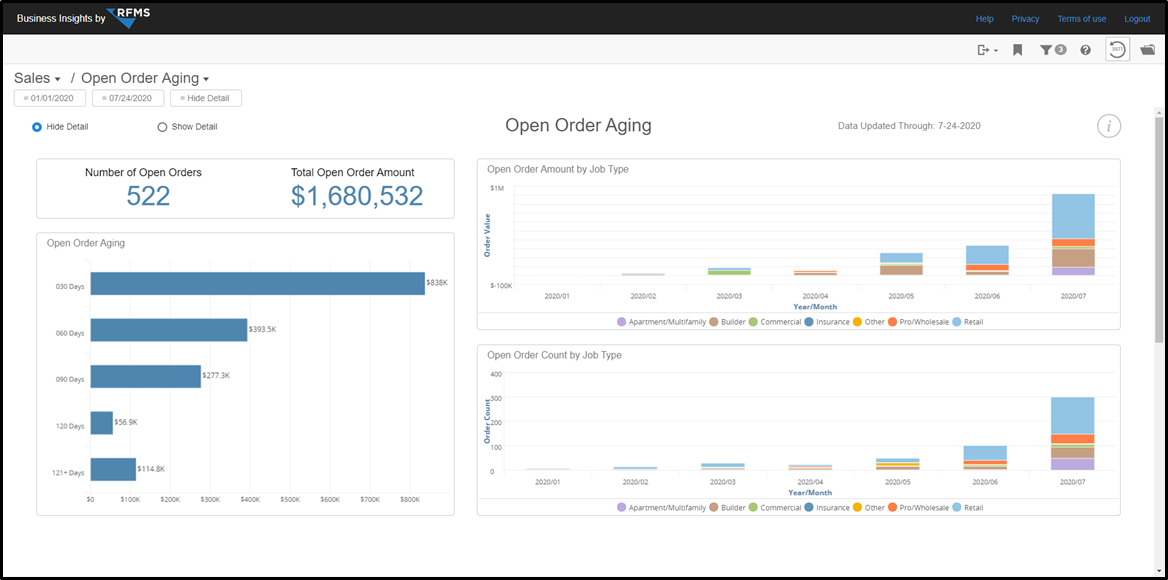This screenshot has height=580, width=1168.
Task: Click Commercial legend in Open Order Amount chart
Action: [774, 322]
